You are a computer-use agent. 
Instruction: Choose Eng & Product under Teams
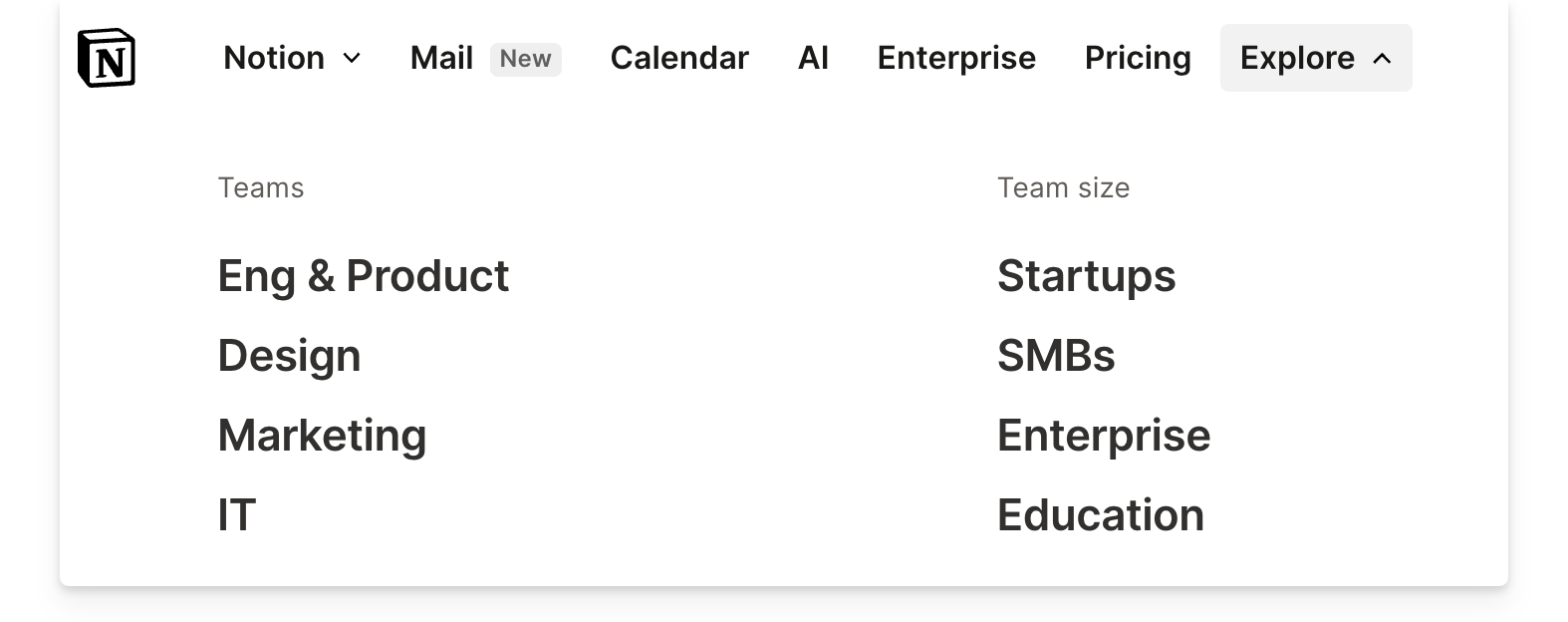pyautogui.click(x=364, y=276)
